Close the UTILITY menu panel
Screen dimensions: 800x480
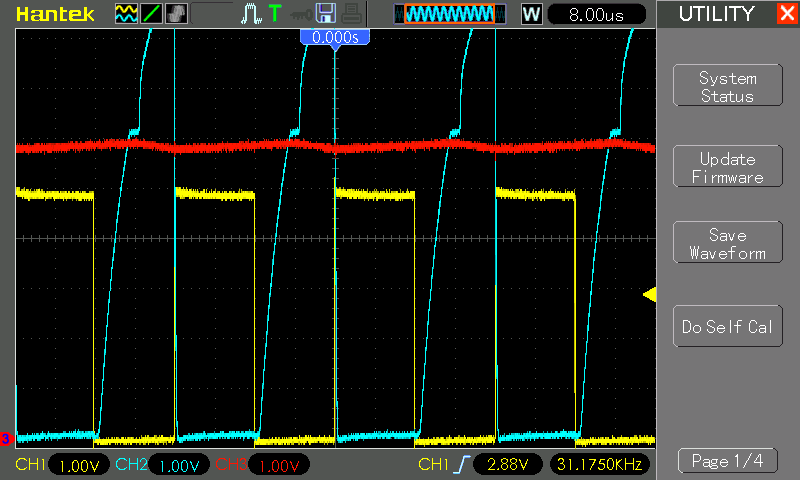(786, 14)
